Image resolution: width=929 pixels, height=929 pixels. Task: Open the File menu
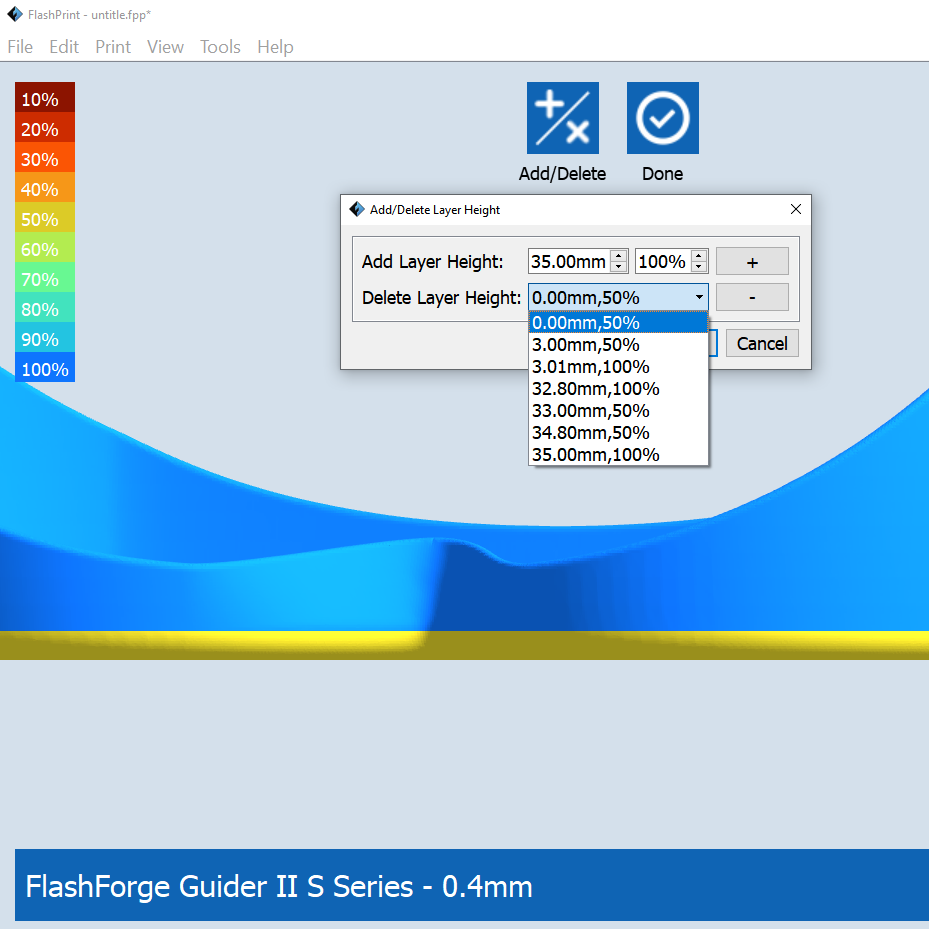pyautogui.click(x=20, y=47)
